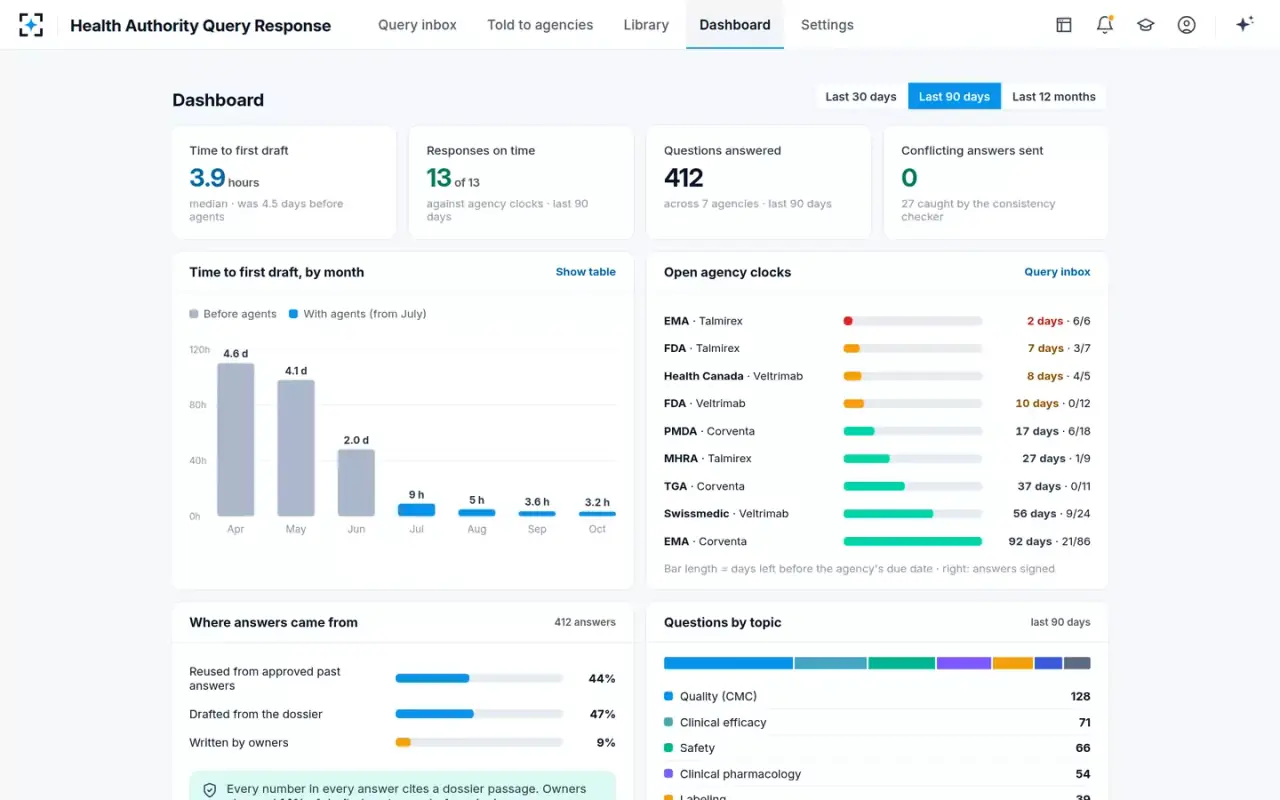This screenshot has width=1280, height=800.
Task: Click the "Health Canada · Veltrimab" row label
Action: (733, 376)
